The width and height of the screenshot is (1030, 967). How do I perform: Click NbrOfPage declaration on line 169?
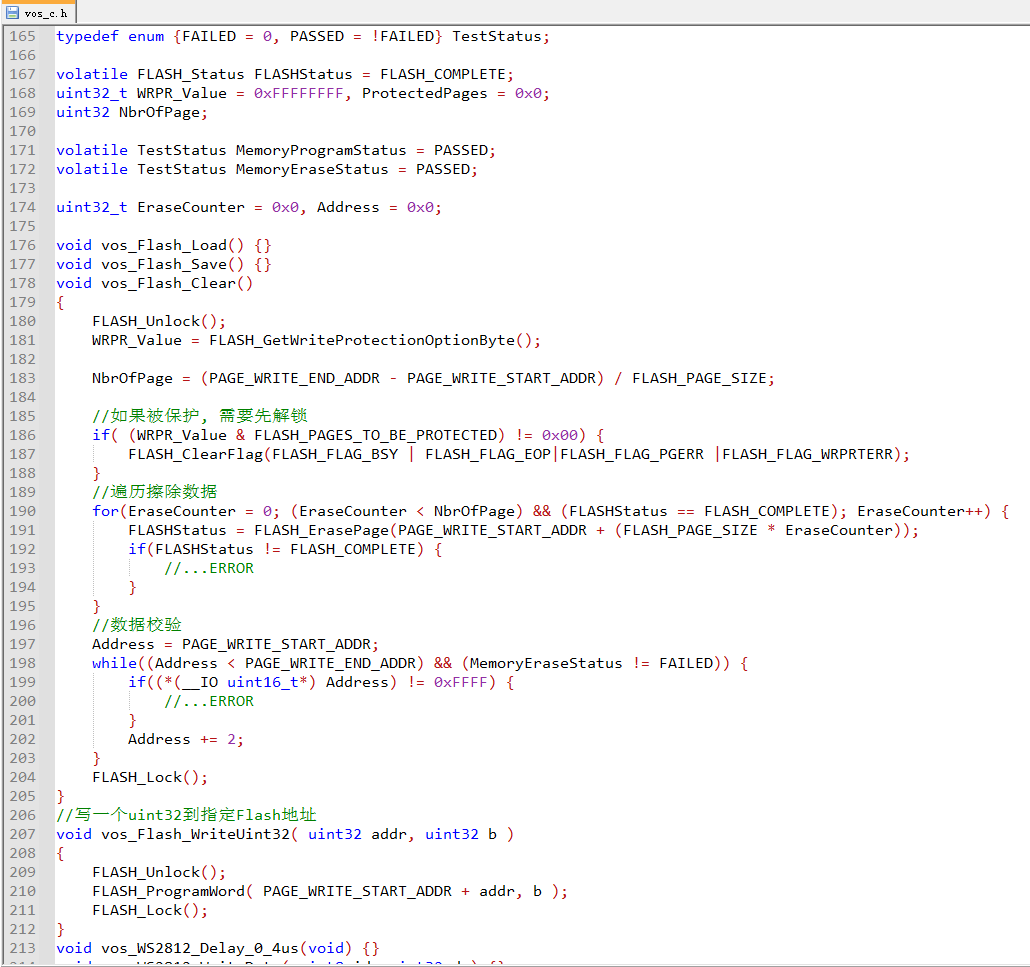pos(159,112)
